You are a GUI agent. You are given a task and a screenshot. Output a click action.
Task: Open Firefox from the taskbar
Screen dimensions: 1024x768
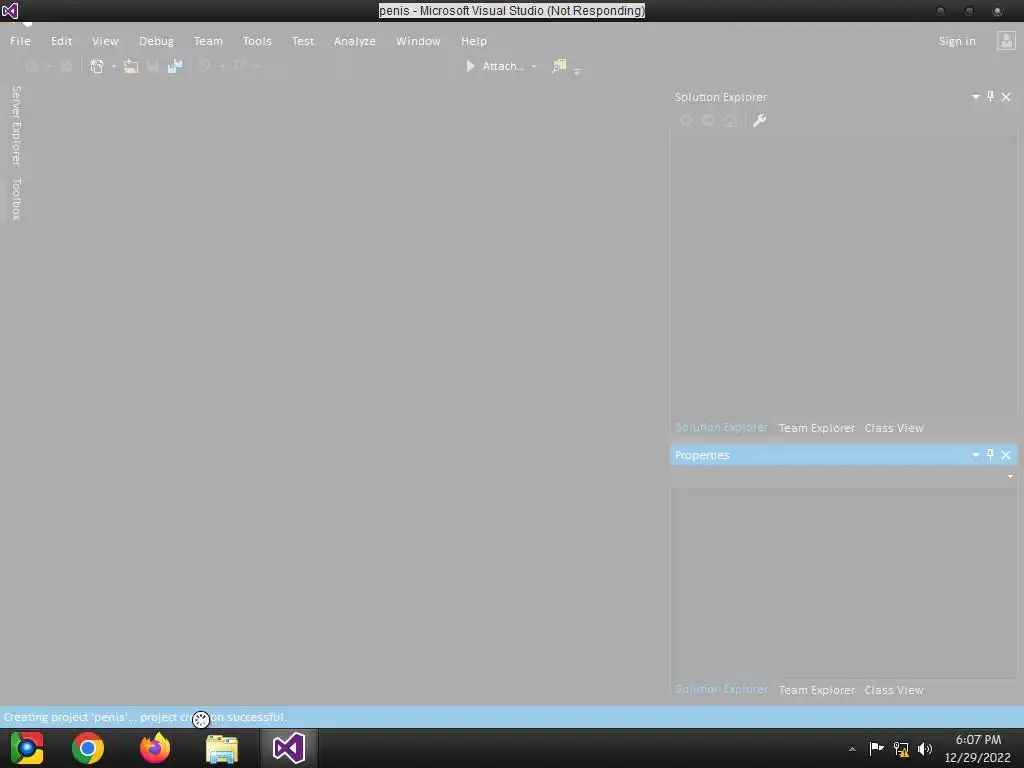(155, 748)
